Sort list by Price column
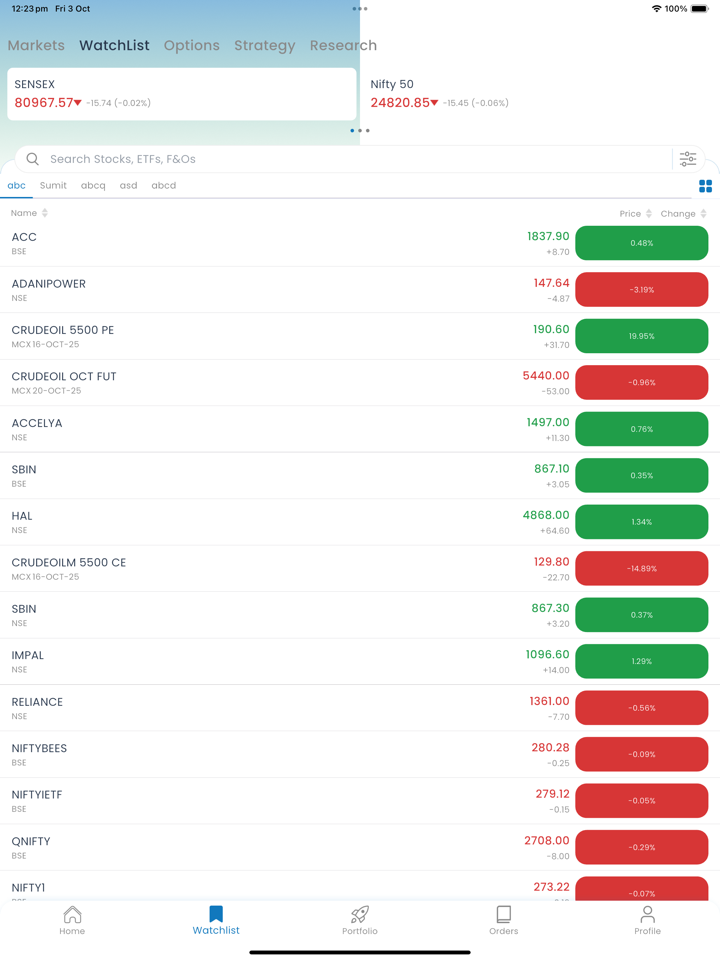This screenshot has height=960, width=720. coord(635,214)
